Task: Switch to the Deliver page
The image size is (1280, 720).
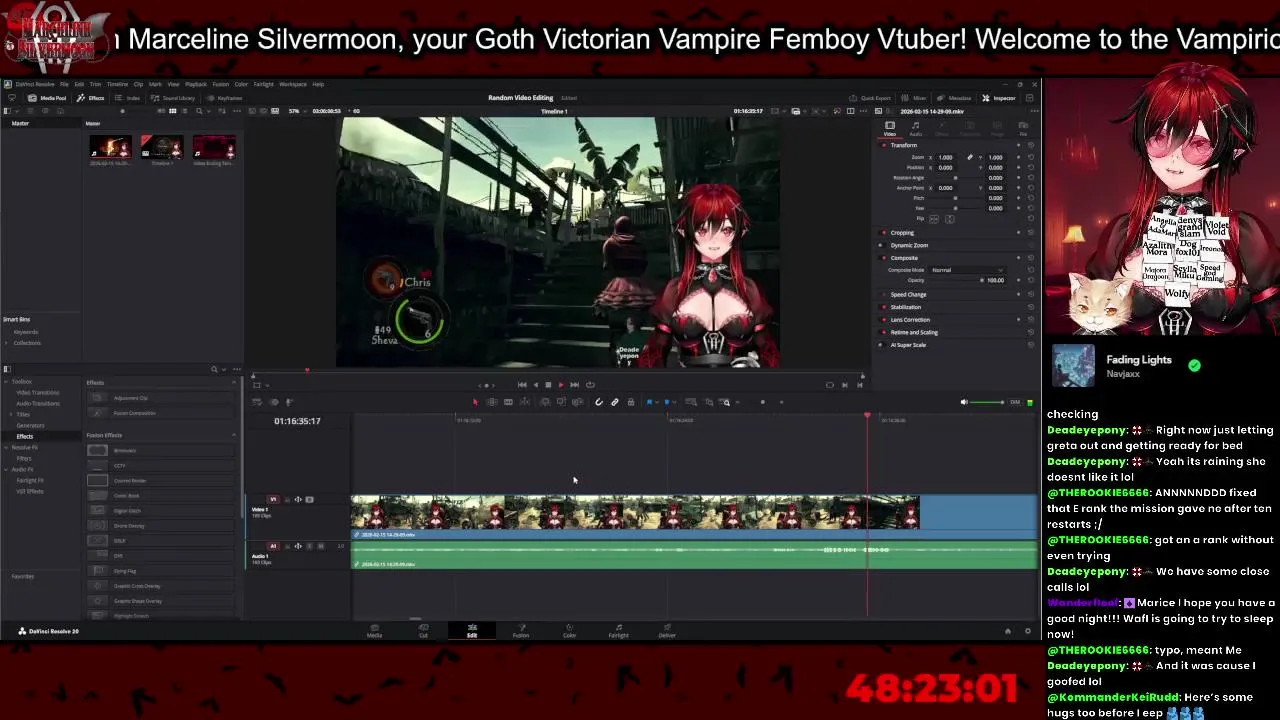Action: (x=667, y=631)
